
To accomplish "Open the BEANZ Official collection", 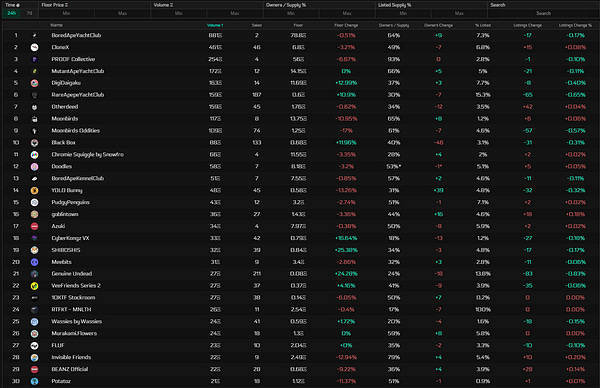I will (x=70, y=369).
